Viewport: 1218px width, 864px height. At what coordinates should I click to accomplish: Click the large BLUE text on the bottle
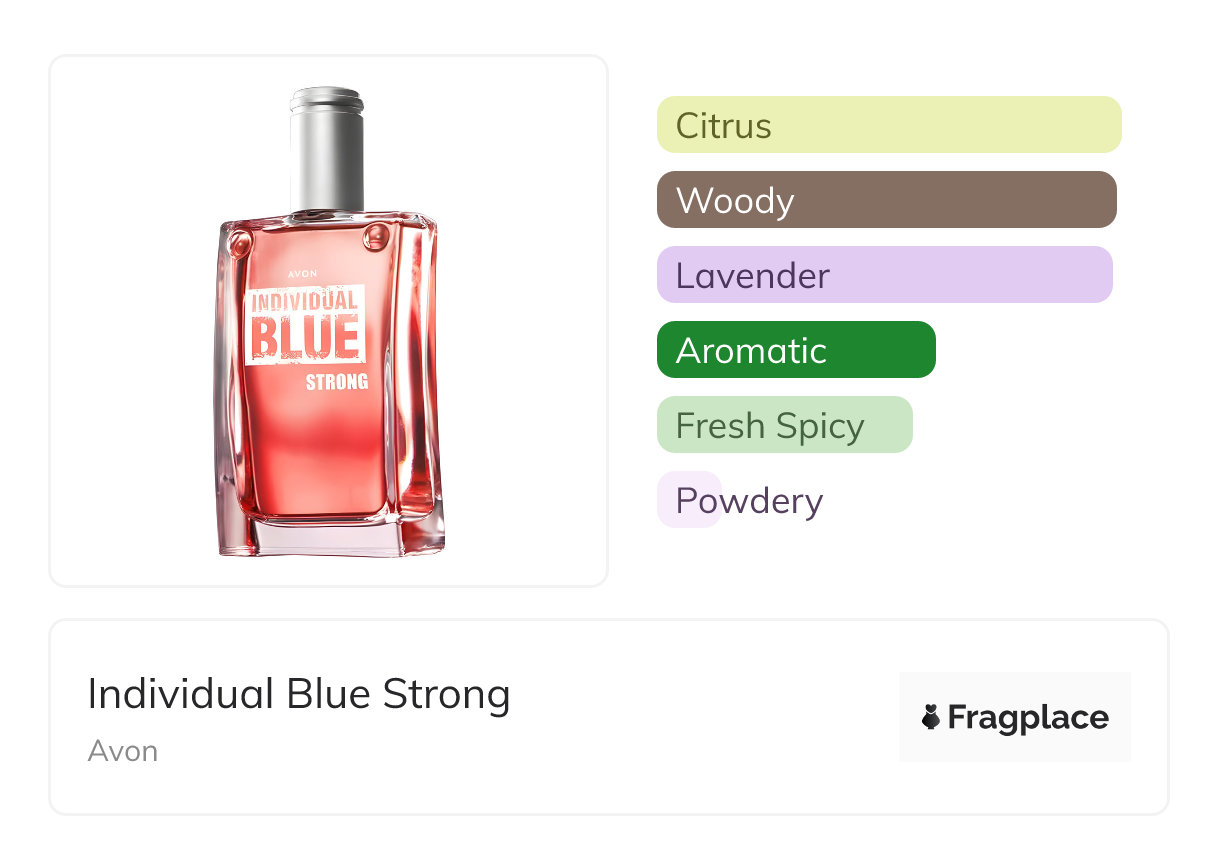coord(304,338)
